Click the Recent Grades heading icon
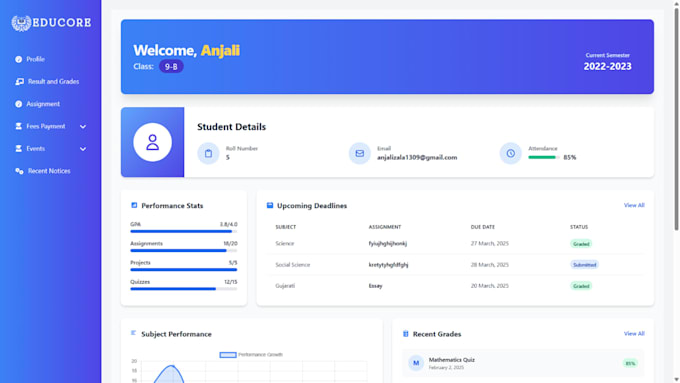 tap(405, 334)
